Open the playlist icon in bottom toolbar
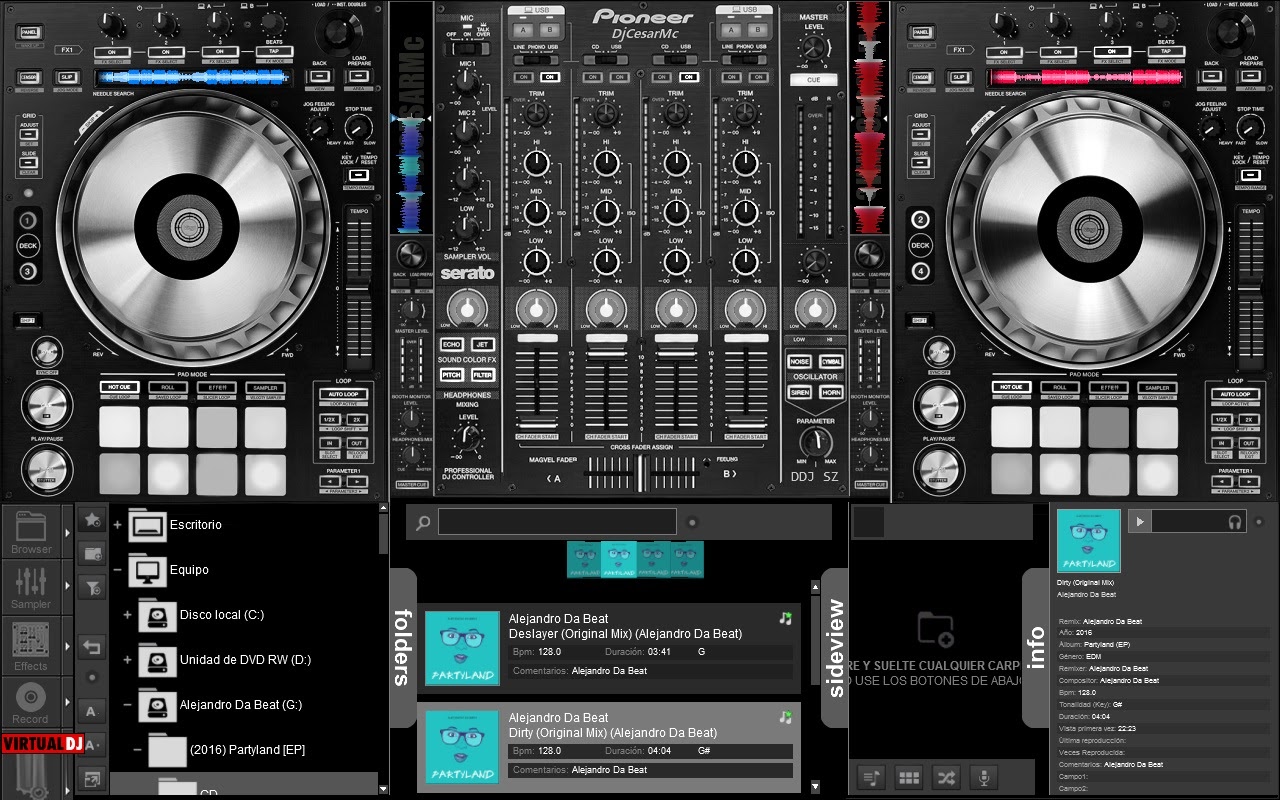 tap(871, 775)
